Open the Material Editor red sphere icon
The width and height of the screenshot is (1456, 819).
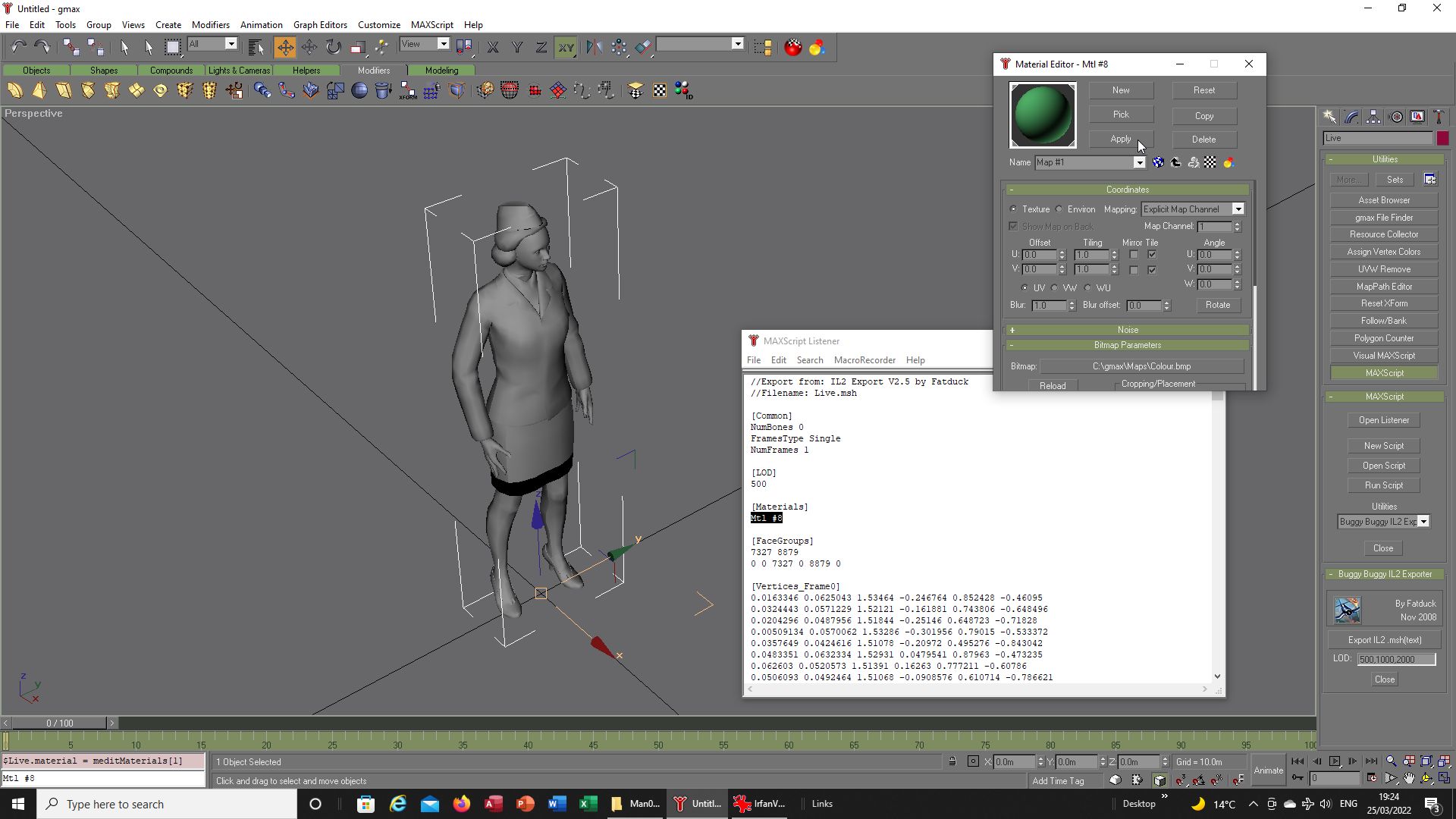coord(792,47)
